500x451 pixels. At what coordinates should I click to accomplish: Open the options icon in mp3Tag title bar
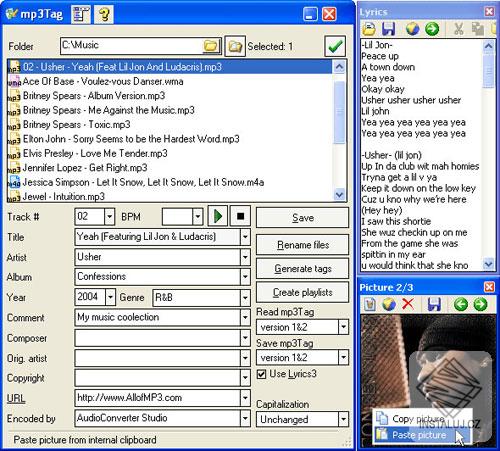[81, 14]
